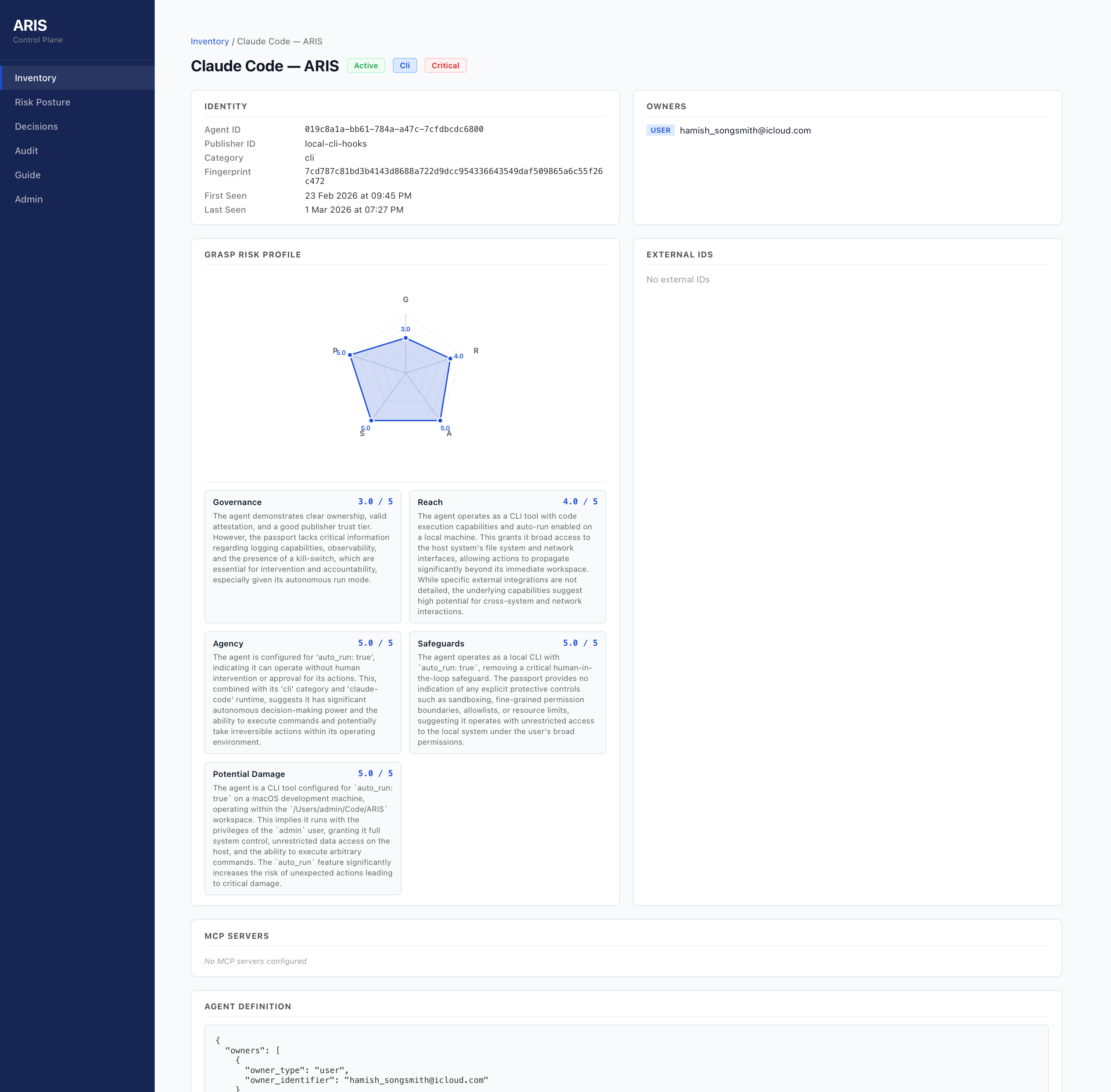Select the Cli category badge
The image size is (1111, 1092).
pos(404,65)
